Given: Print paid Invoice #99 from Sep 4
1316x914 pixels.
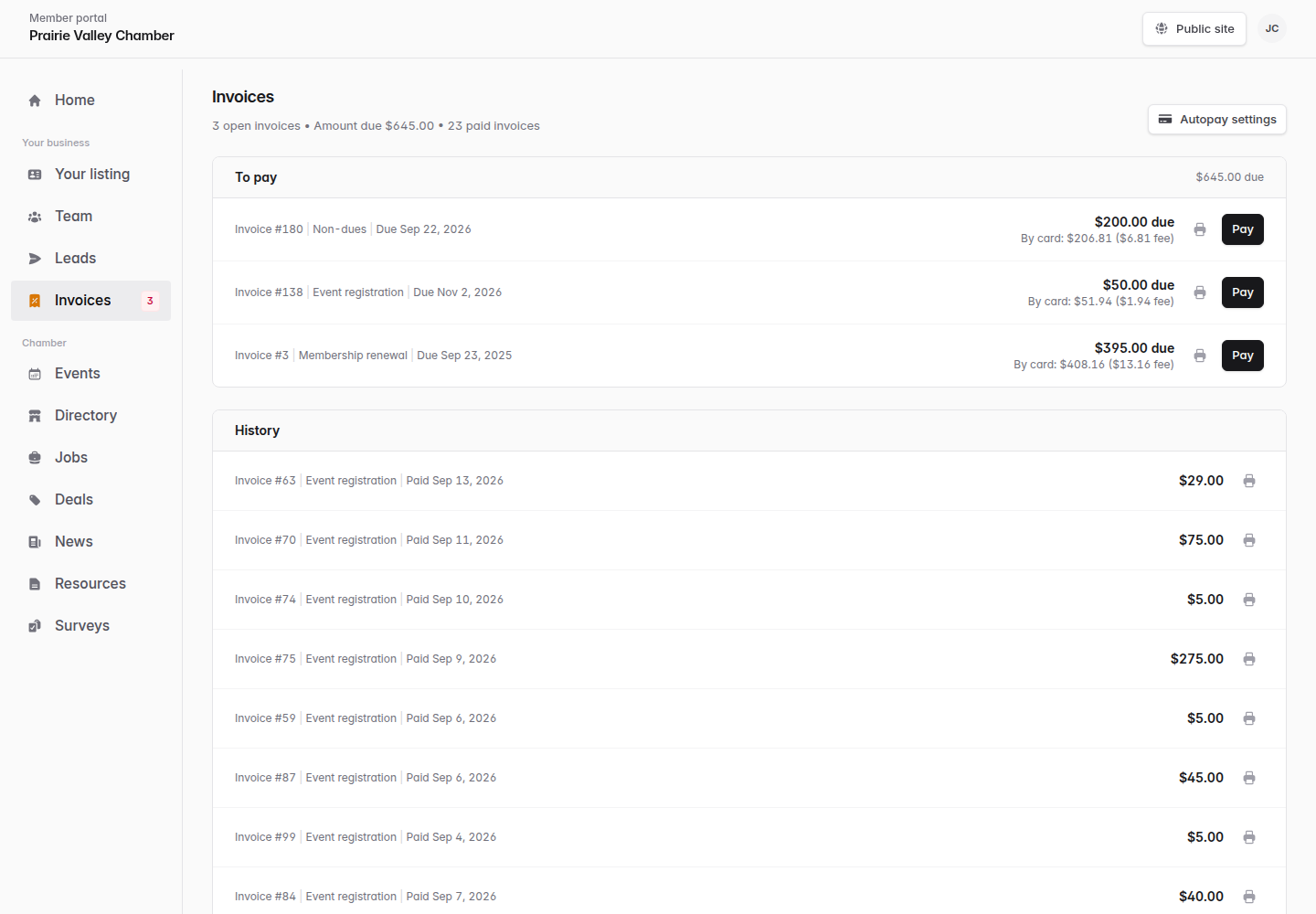Looking at the screenshot, I should coord(1249,837).
